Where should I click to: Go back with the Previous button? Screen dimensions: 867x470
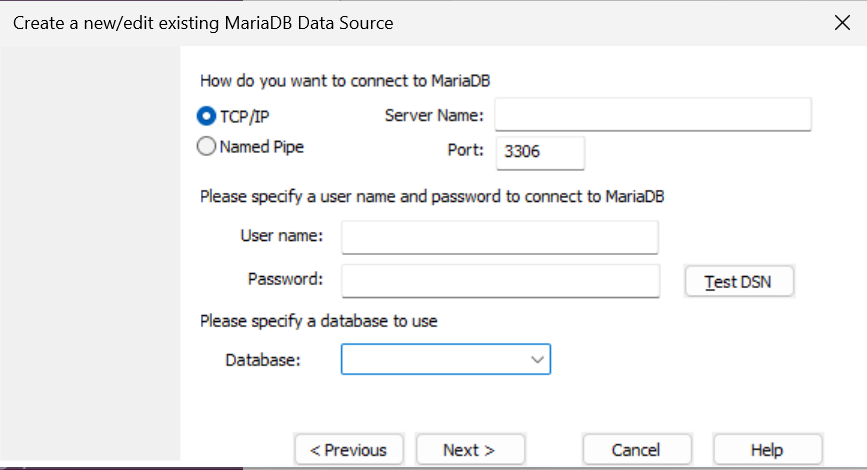pos(348,450)
